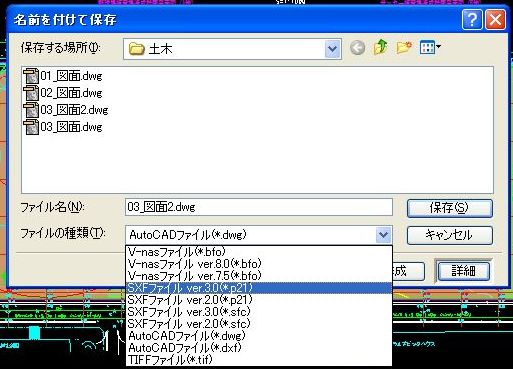Choose SXFファイル ver.3.0(*.sfc) type
The height and width of the screenshot is (369, 513).
[x=259, y=312]
